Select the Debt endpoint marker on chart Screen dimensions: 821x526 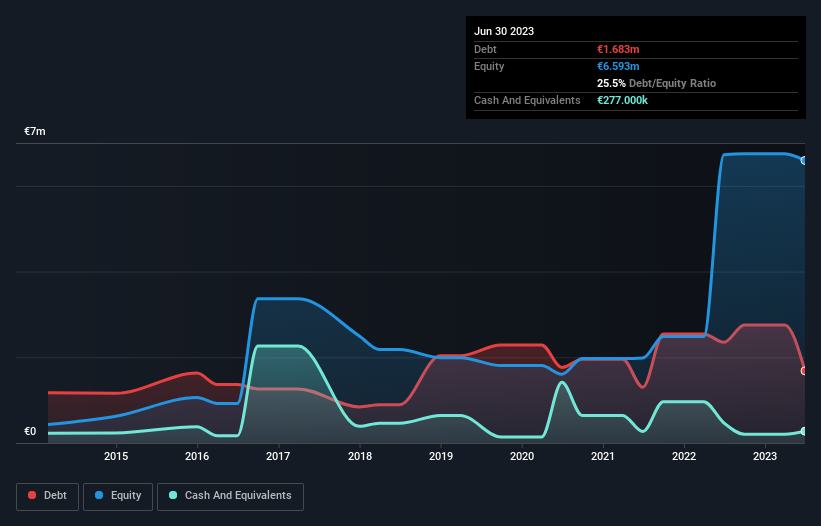[804, 371]
